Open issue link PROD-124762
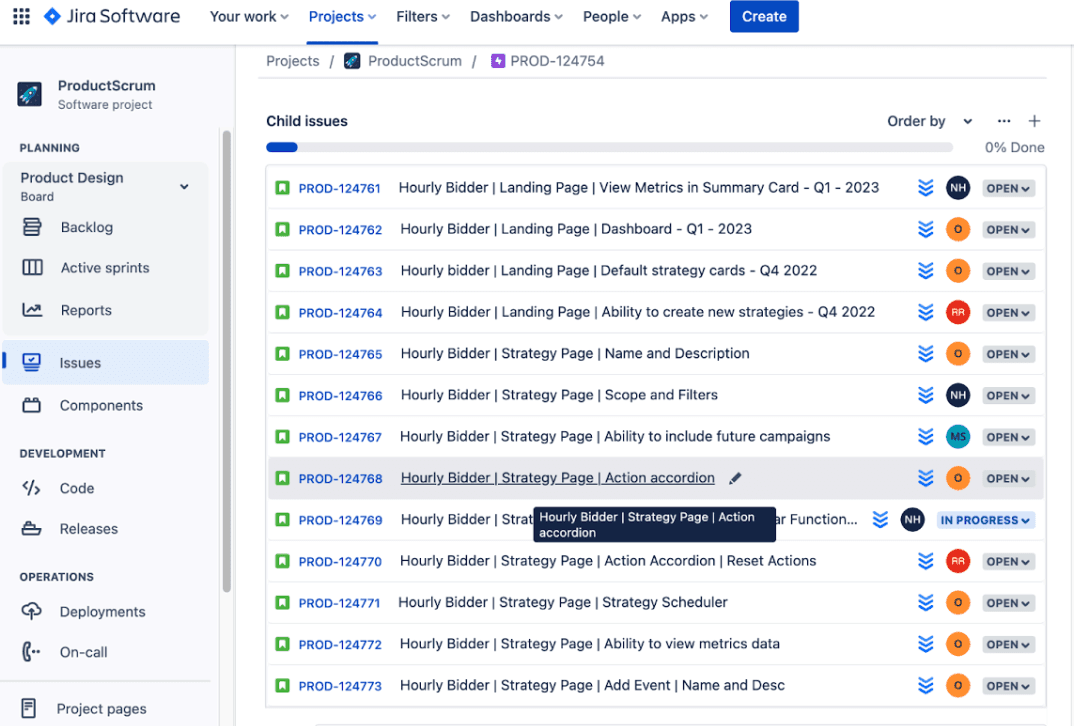Screen dimensions: 1074x726 point(340,229)
